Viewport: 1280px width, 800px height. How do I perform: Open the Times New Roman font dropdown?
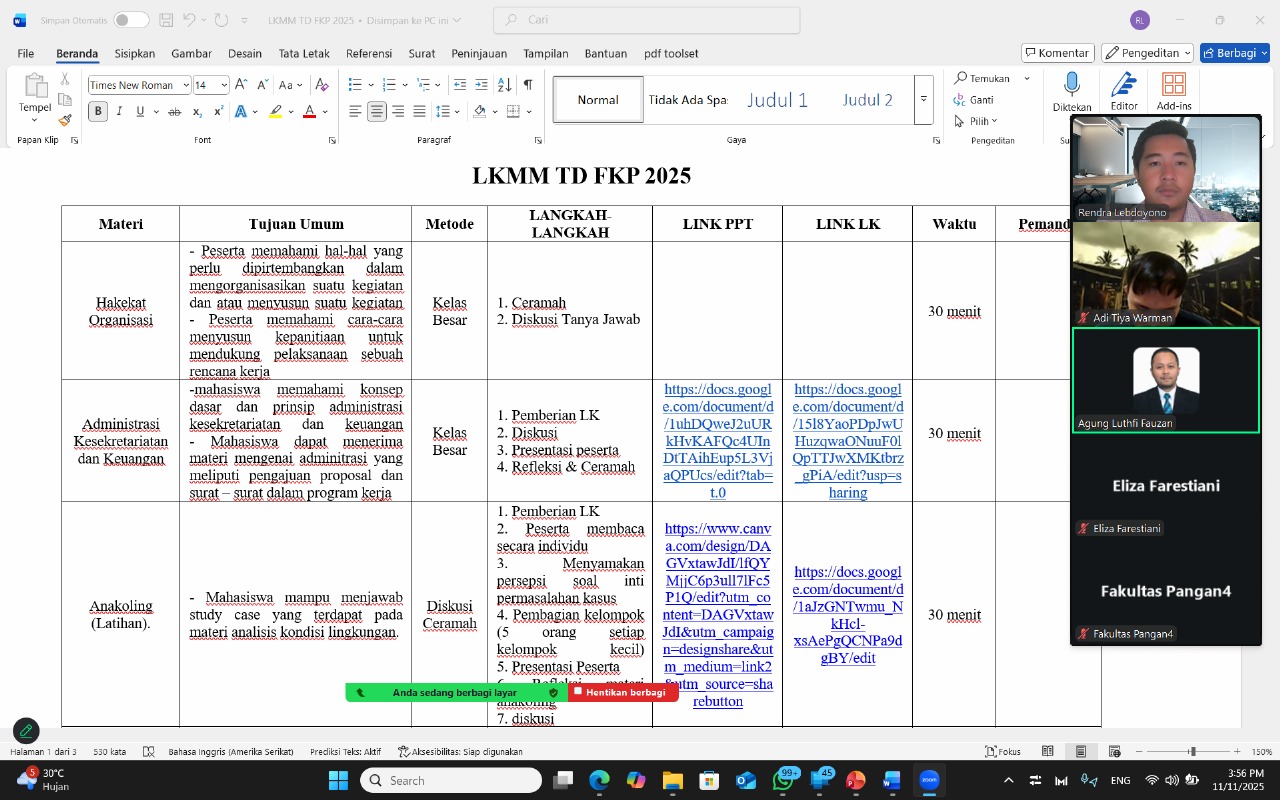coord(139,85)
